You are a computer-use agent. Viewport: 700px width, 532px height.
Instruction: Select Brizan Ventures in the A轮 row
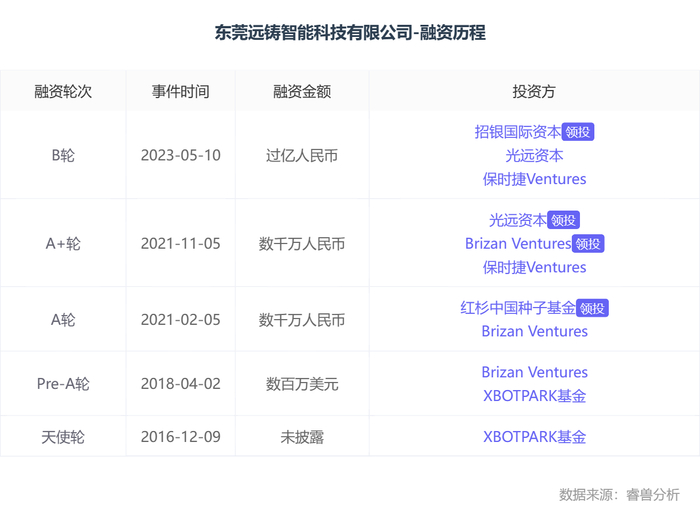tap(534, 331)
